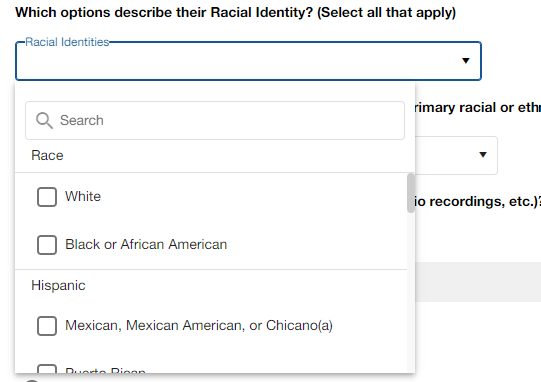This screenshot has width=541, height=382.
Task: Open the primary racial or ethnic dropdown arrow
Action: click(483, 155)
